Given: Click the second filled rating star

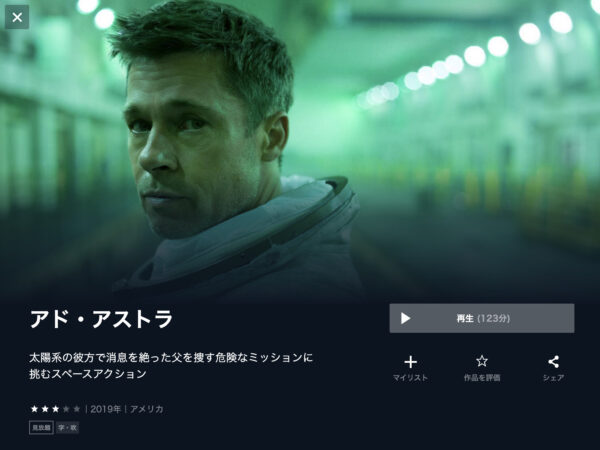Looking at the screenshot, I should point(45,409).
